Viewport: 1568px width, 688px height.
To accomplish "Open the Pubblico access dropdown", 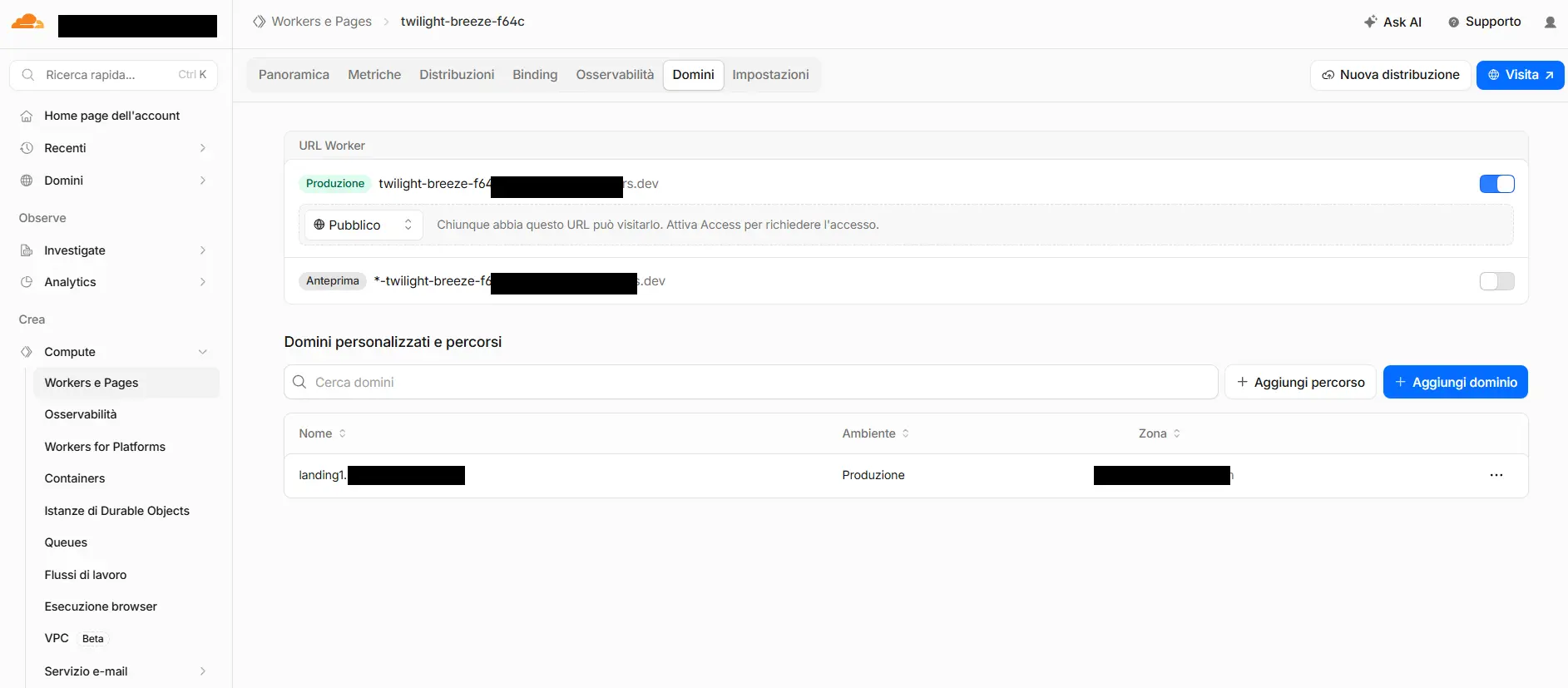I will click(364, 225).
